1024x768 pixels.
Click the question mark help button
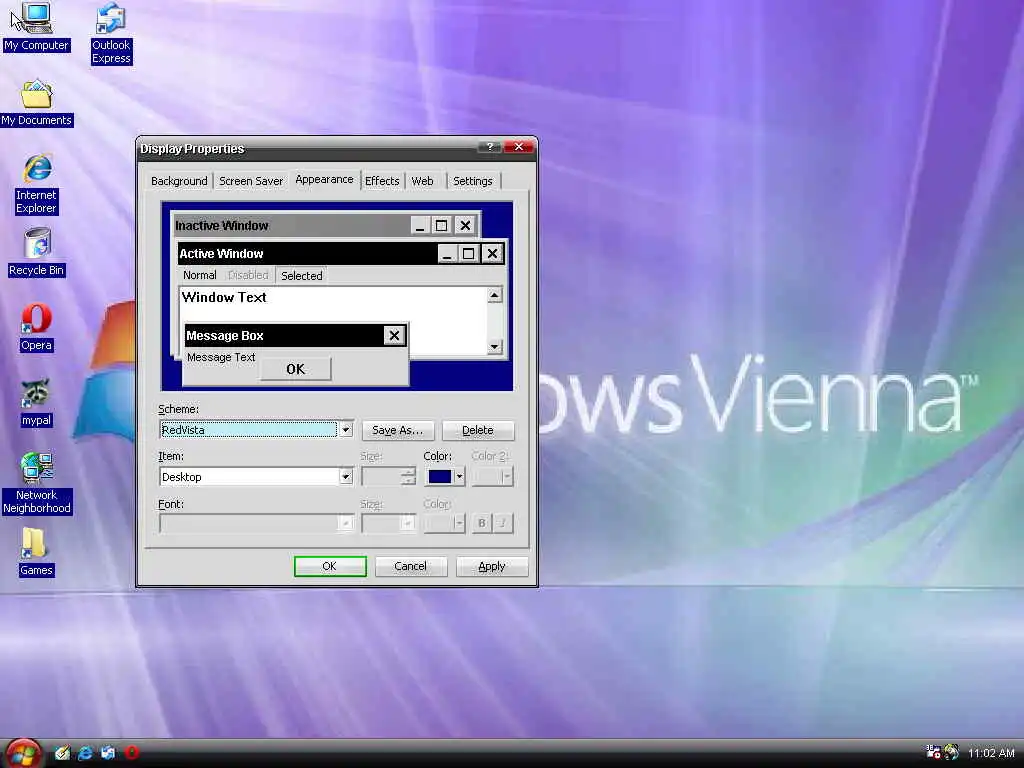tap(490, 147)
